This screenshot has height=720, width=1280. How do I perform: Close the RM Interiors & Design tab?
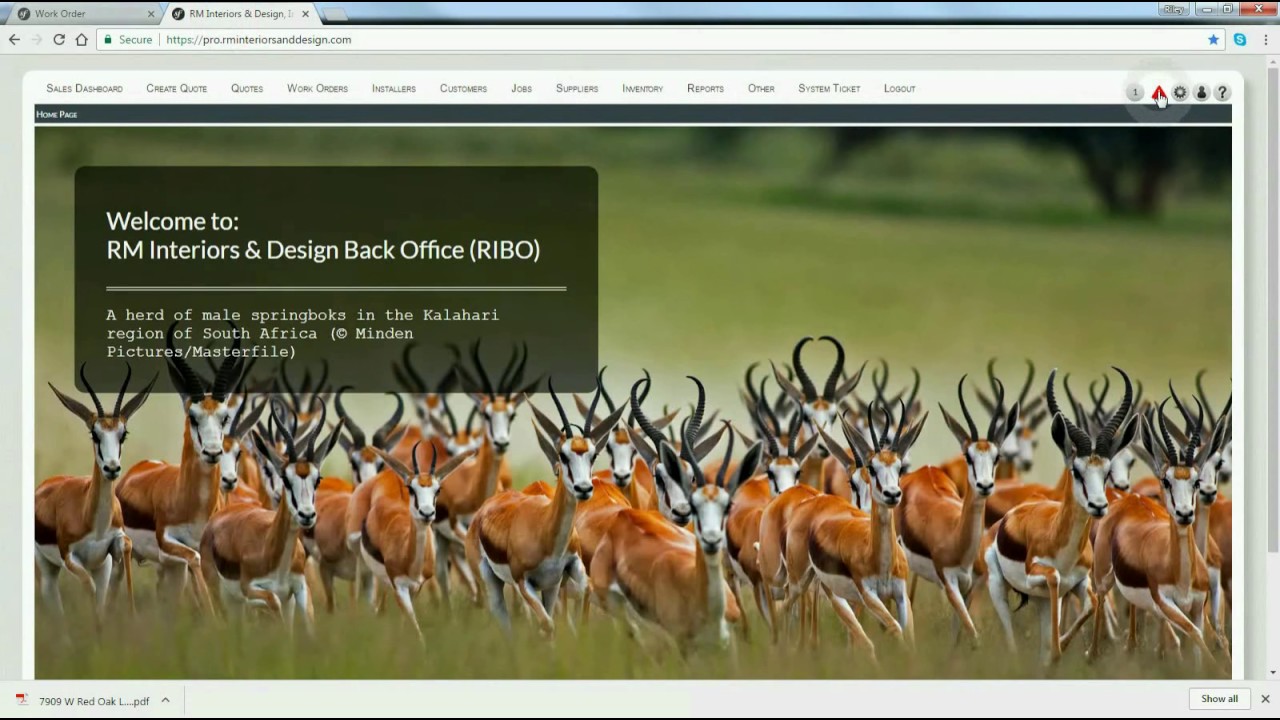click(306, 14)
